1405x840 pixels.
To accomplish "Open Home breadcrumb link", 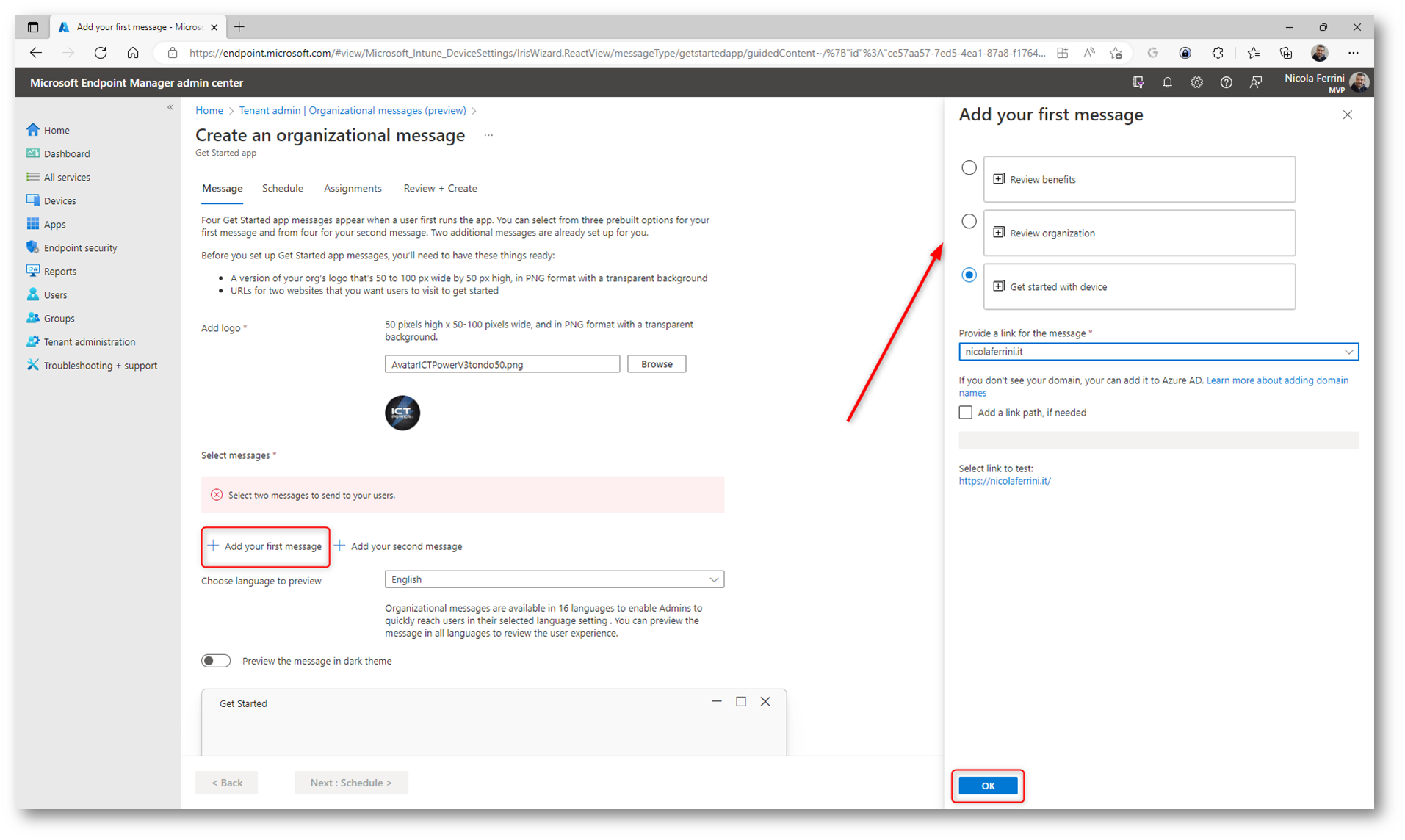I will 209,110.
